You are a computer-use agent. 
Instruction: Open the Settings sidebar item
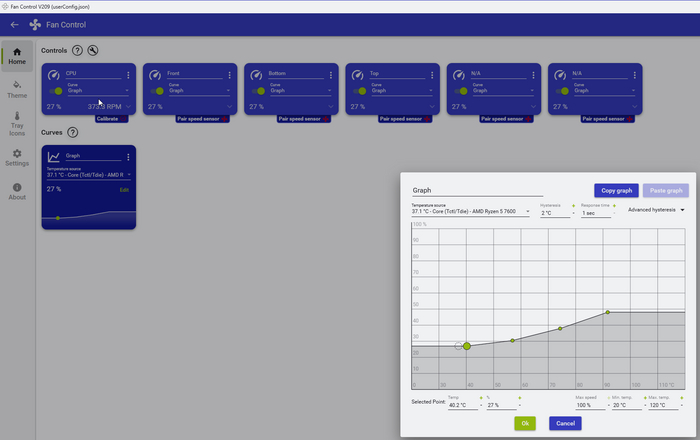pos(17,158)
